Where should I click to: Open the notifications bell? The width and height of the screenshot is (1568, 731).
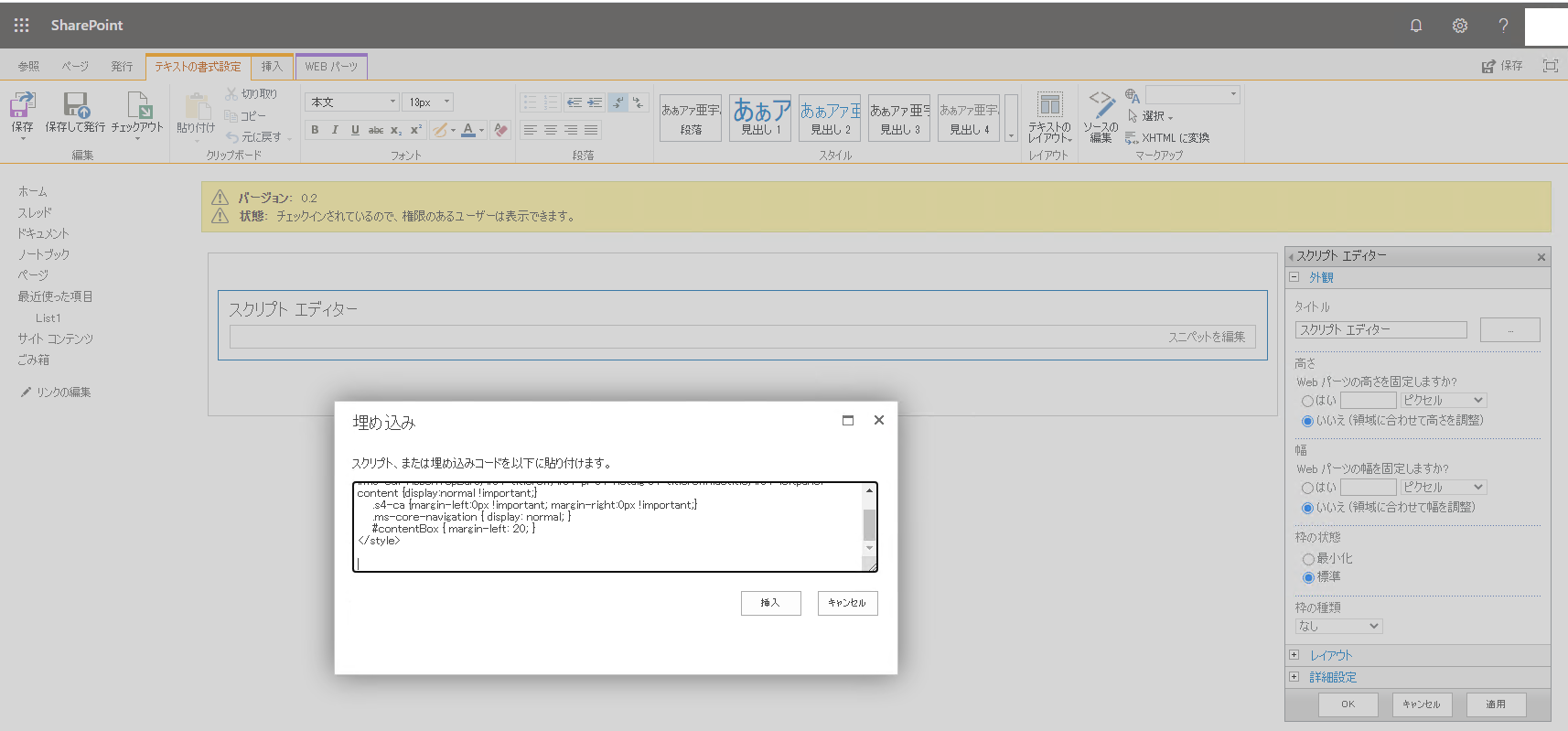coord(1416,26)
